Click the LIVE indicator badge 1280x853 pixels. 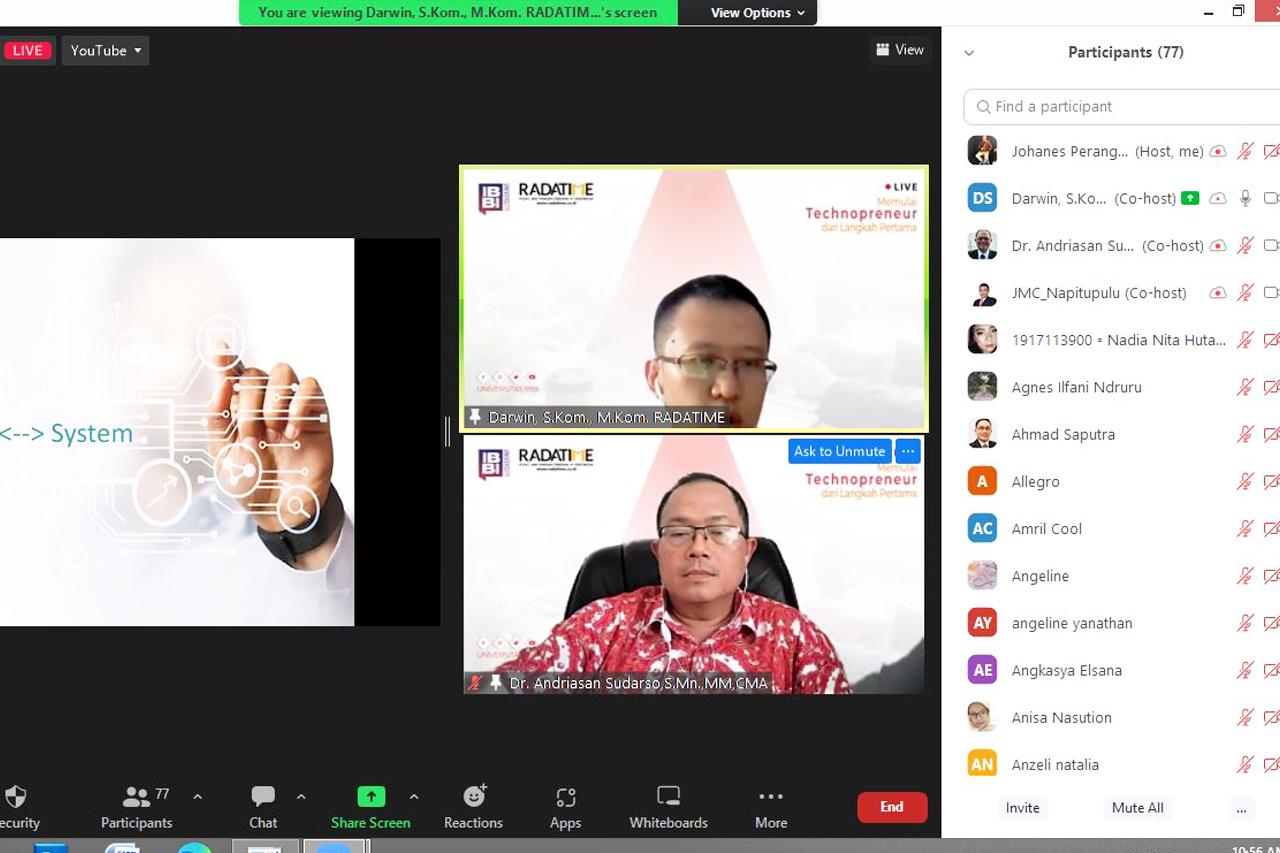coord(27,50)
